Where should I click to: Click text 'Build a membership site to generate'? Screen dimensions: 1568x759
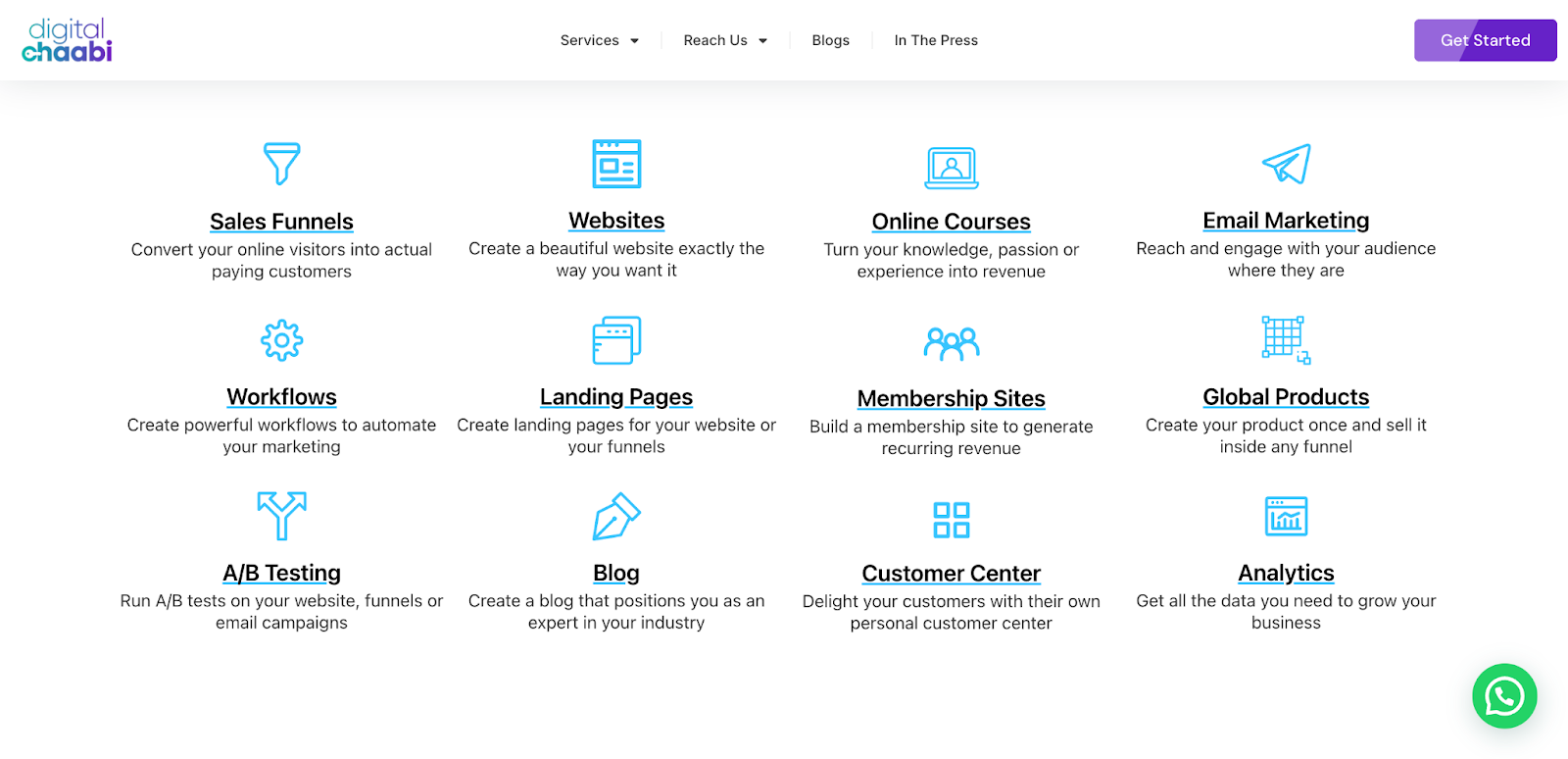tap(952, 427)
